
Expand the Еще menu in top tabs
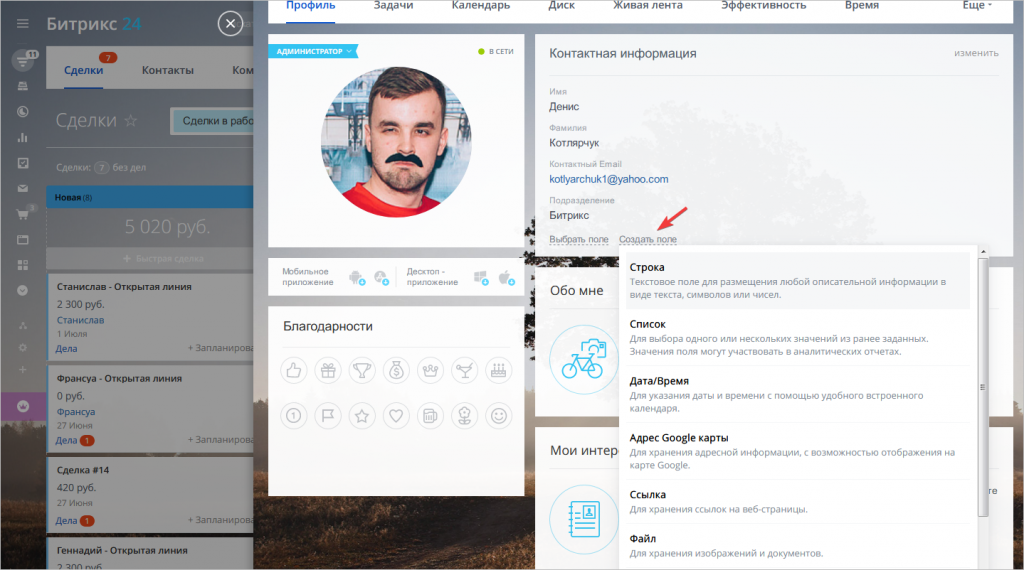pos(977,5)
